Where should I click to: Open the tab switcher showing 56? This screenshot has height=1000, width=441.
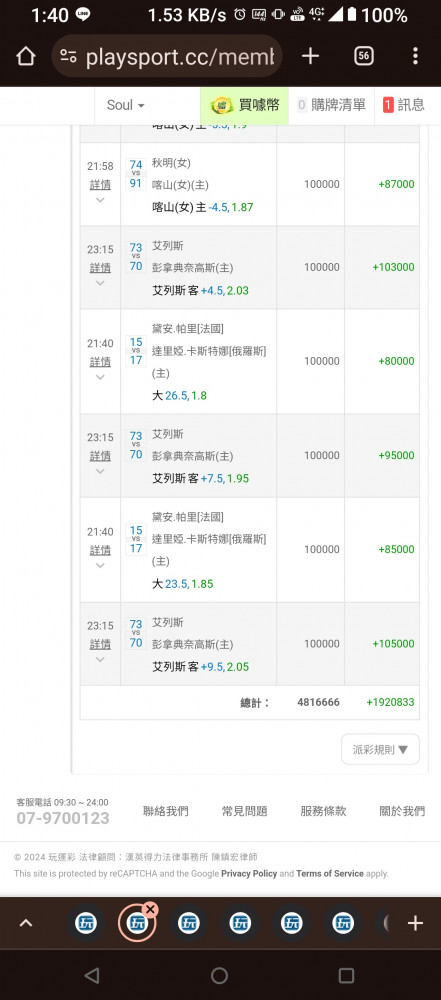point(363,56)
